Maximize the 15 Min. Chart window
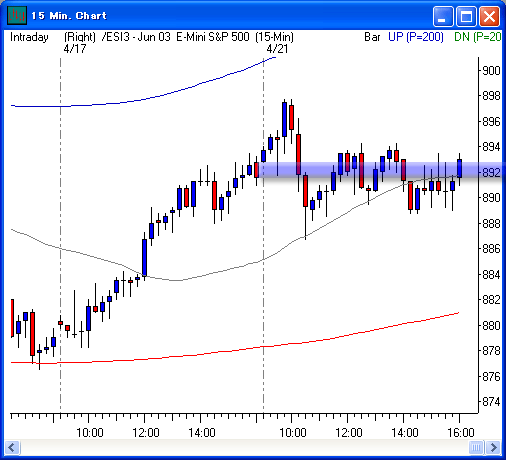 tap(466, 16)
